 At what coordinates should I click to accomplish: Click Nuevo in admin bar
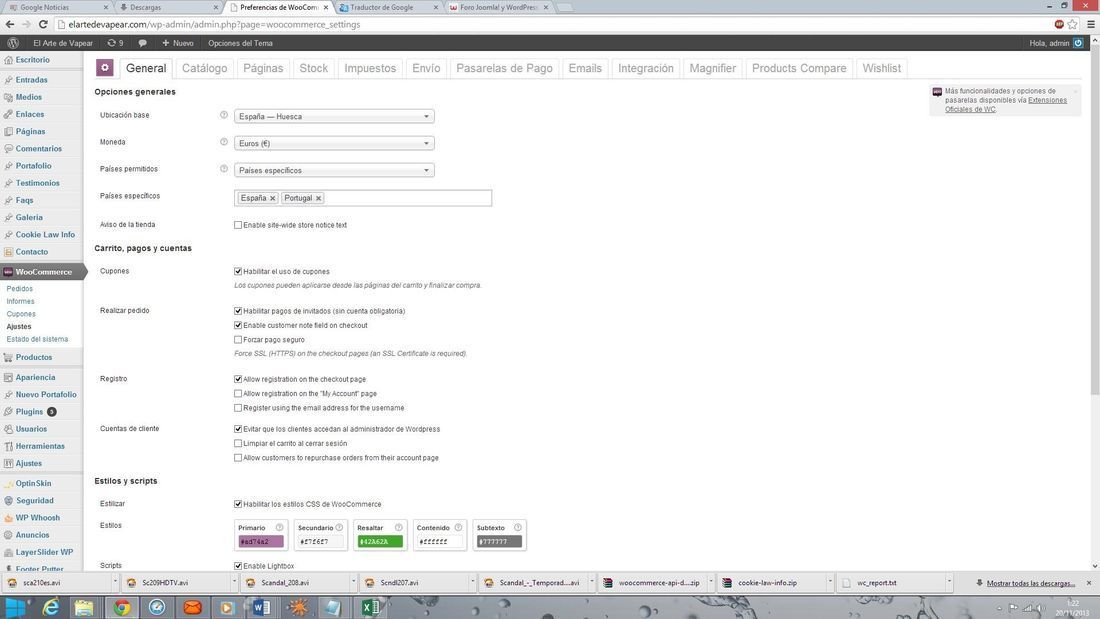178,43
